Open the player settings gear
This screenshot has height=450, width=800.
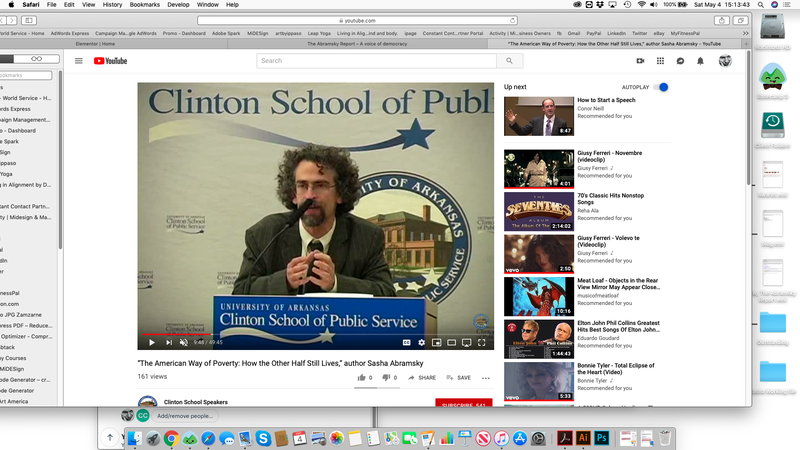click(x=421, y=342)
